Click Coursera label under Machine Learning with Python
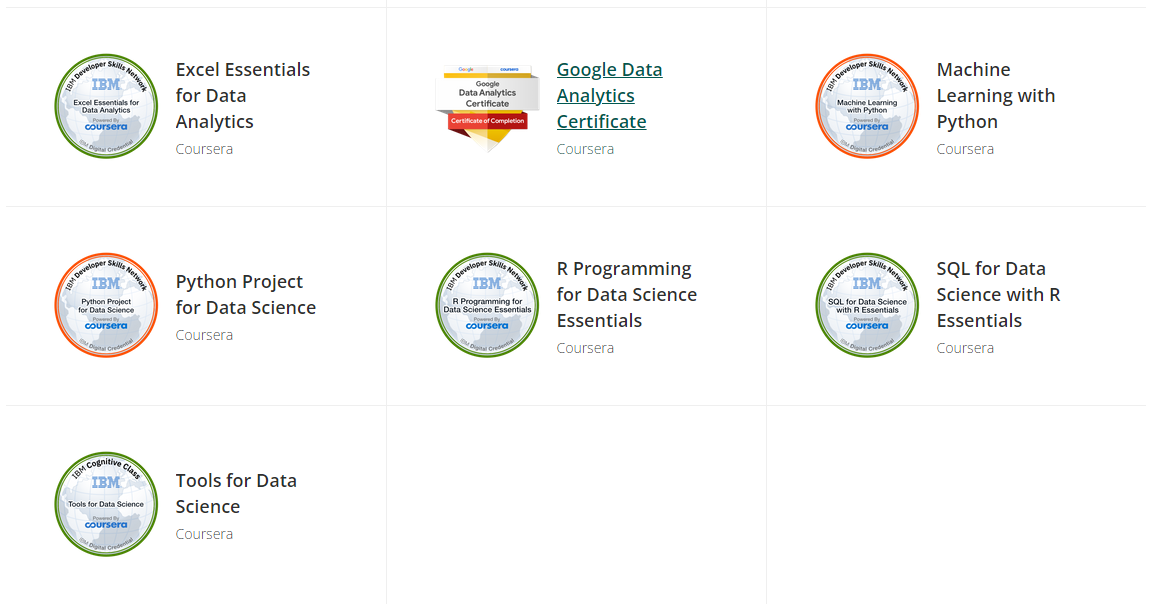This screenshot has width=1150, height=609. tap(965, 149)
